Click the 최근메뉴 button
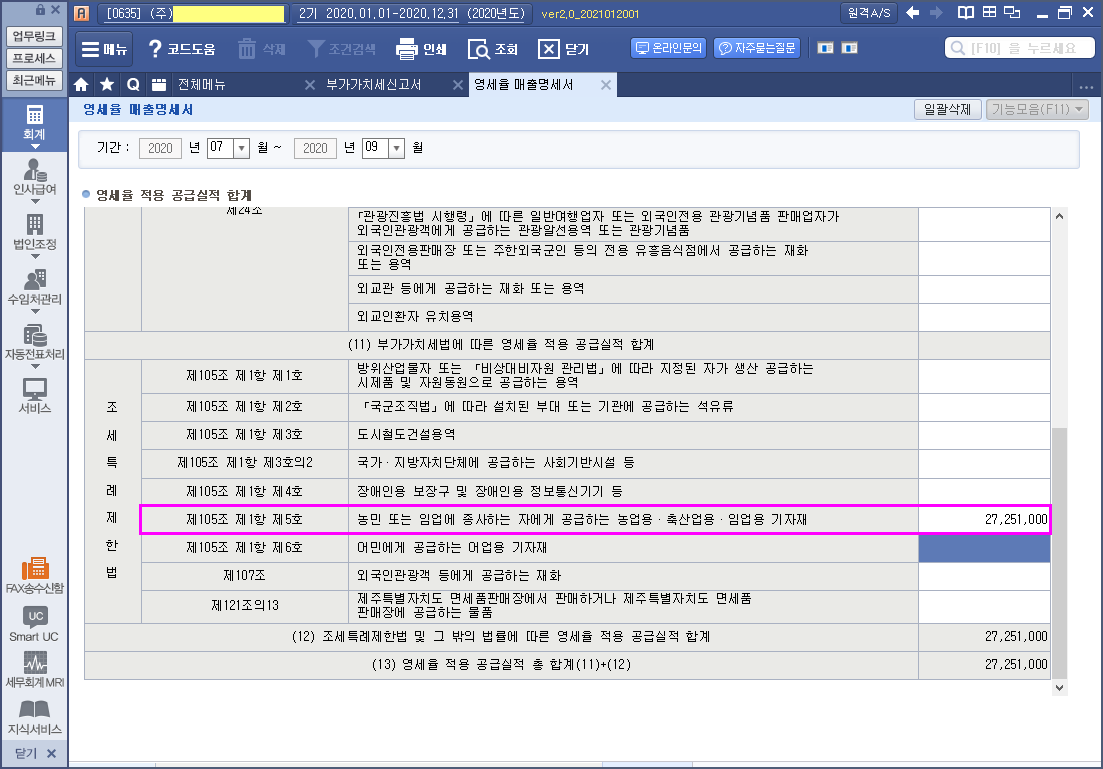Viewport: 1103px width, 769px height. click(34, 80)
